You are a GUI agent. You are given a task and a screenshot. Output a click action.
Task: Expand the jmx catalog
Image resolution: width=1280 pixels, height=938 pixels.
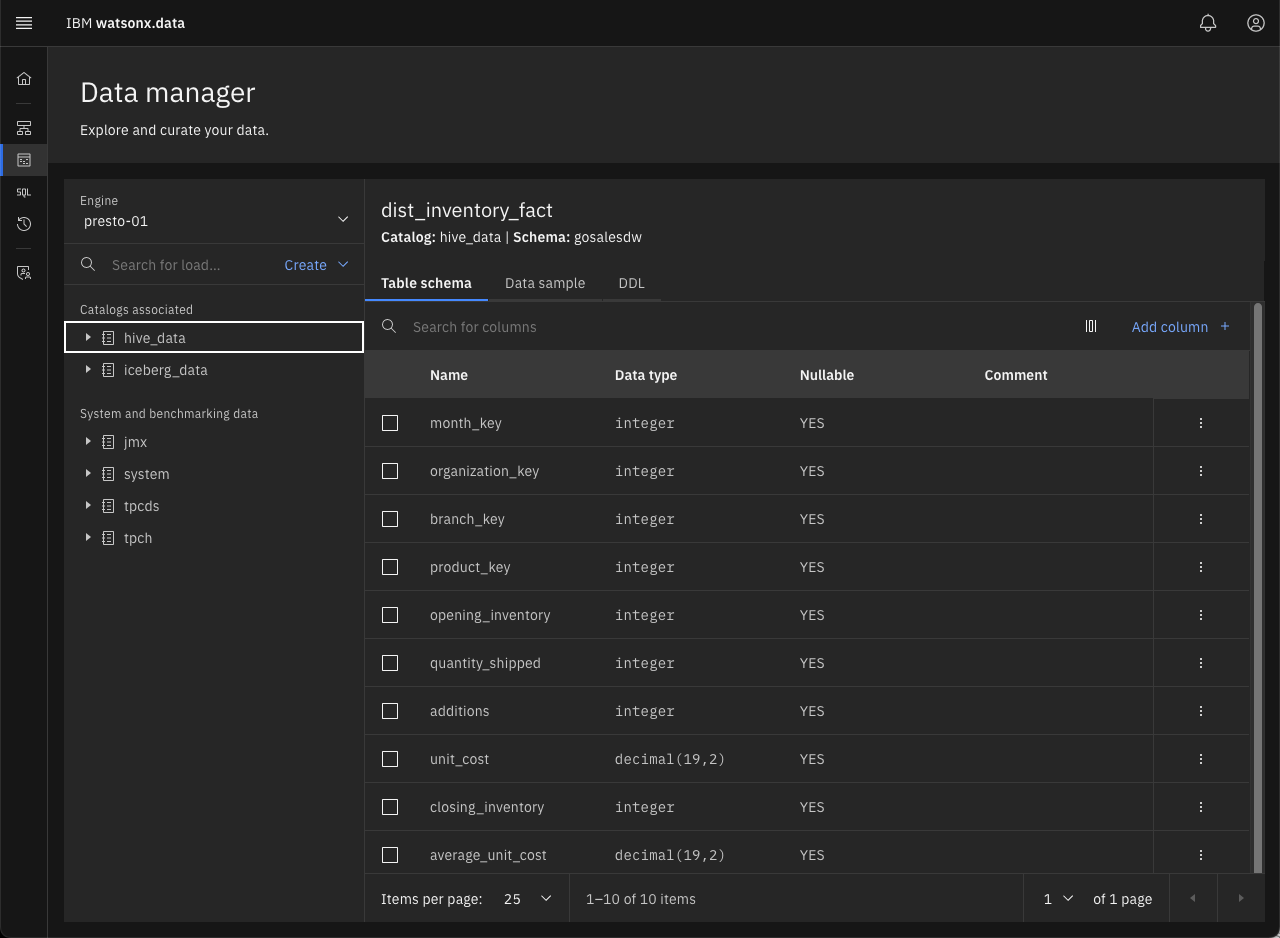tap(88, 442)
